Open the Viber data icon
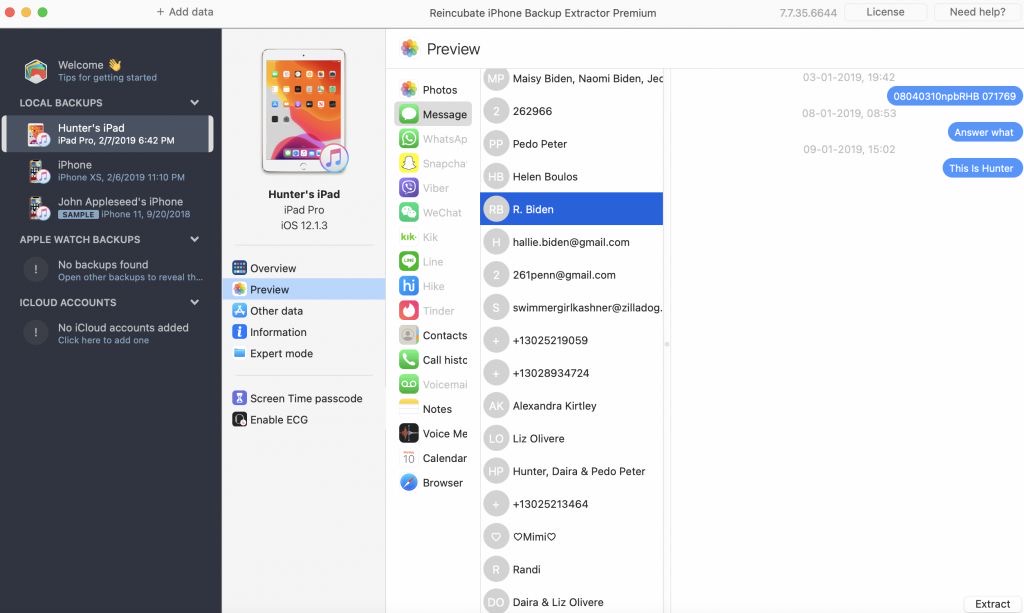This screenshot has height=613, width=1024. (x=409, y=187)
